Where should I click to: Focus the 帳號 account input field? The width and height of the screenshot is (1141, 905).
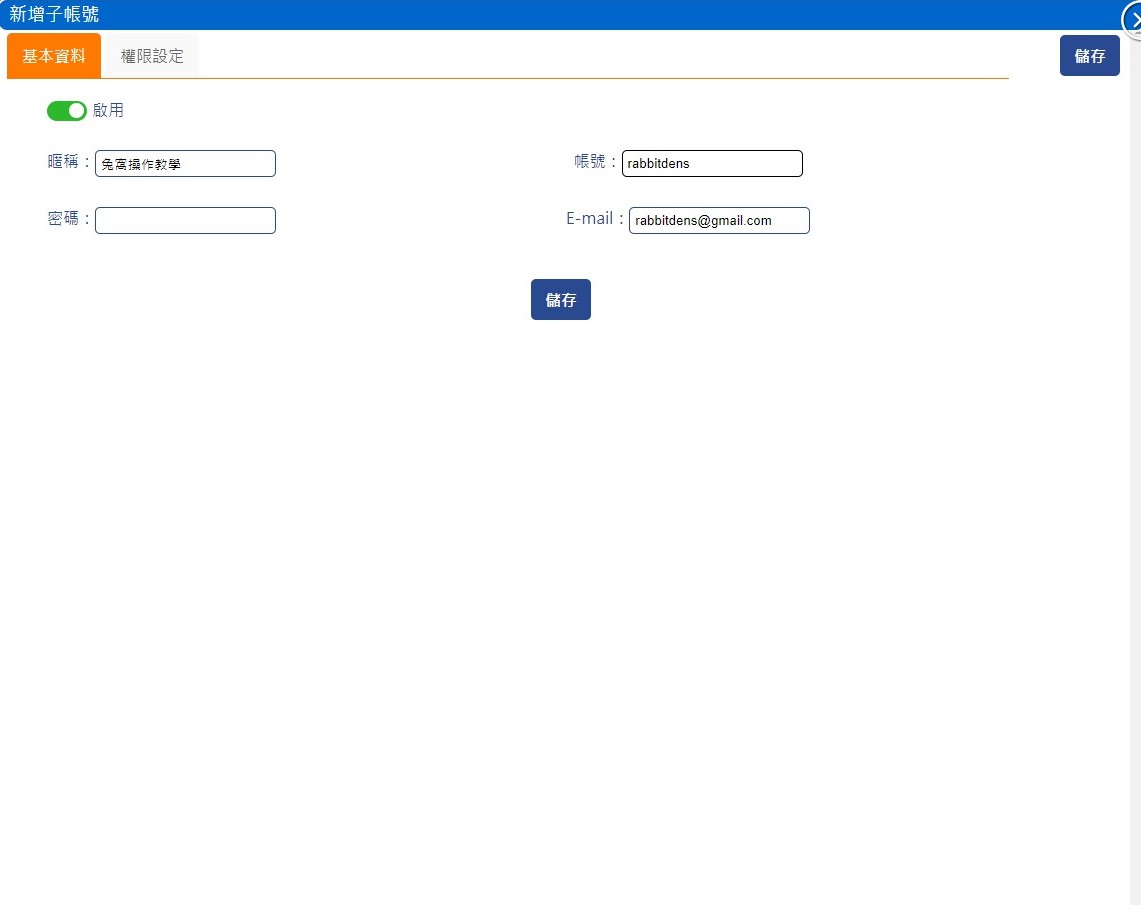[x=712, y=164]
